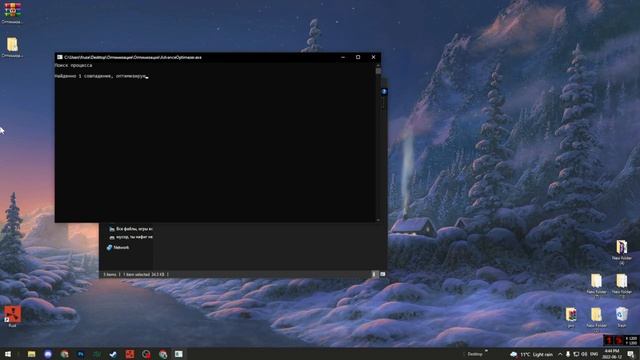Click the console window title bar icon
The width and height of the screenshot is (640, 360).
(60, 57)
